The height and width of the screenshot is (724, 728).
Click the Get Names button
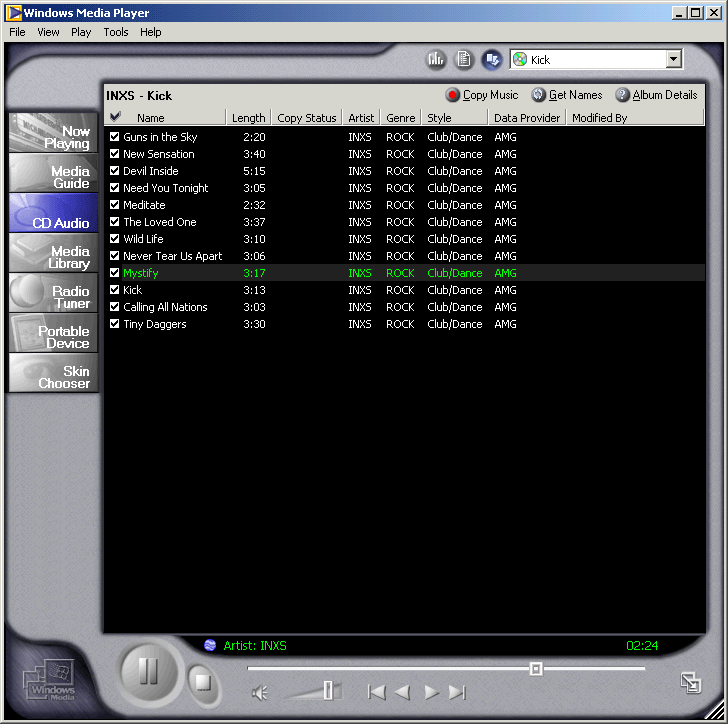567,95
